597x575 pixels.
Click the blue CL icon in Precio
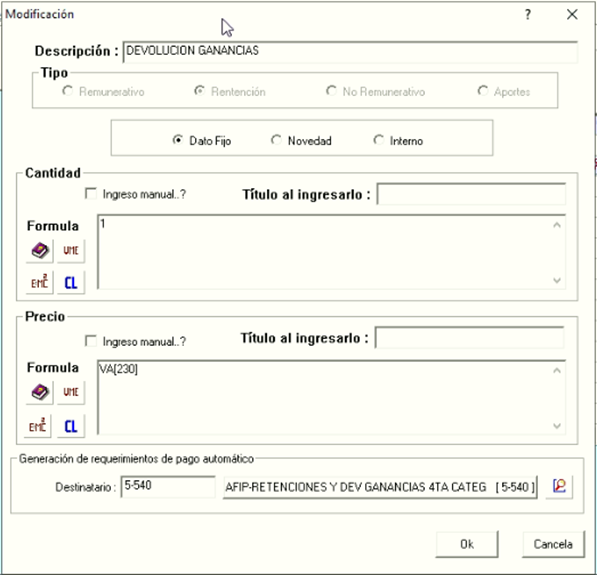(71, 426)
